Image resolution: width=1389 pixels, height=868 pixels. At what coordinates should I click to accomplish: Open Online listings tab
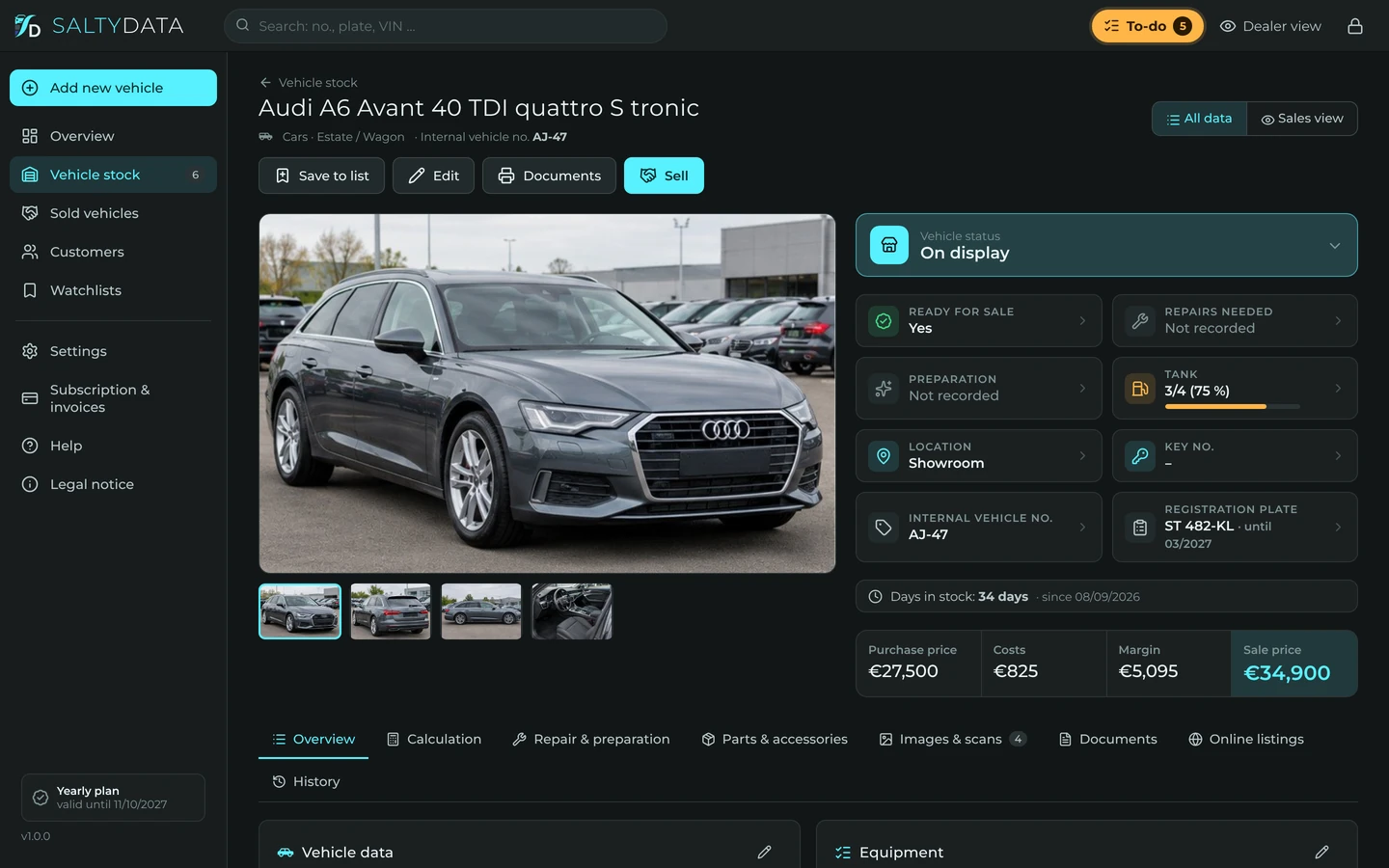(1246, 739)
